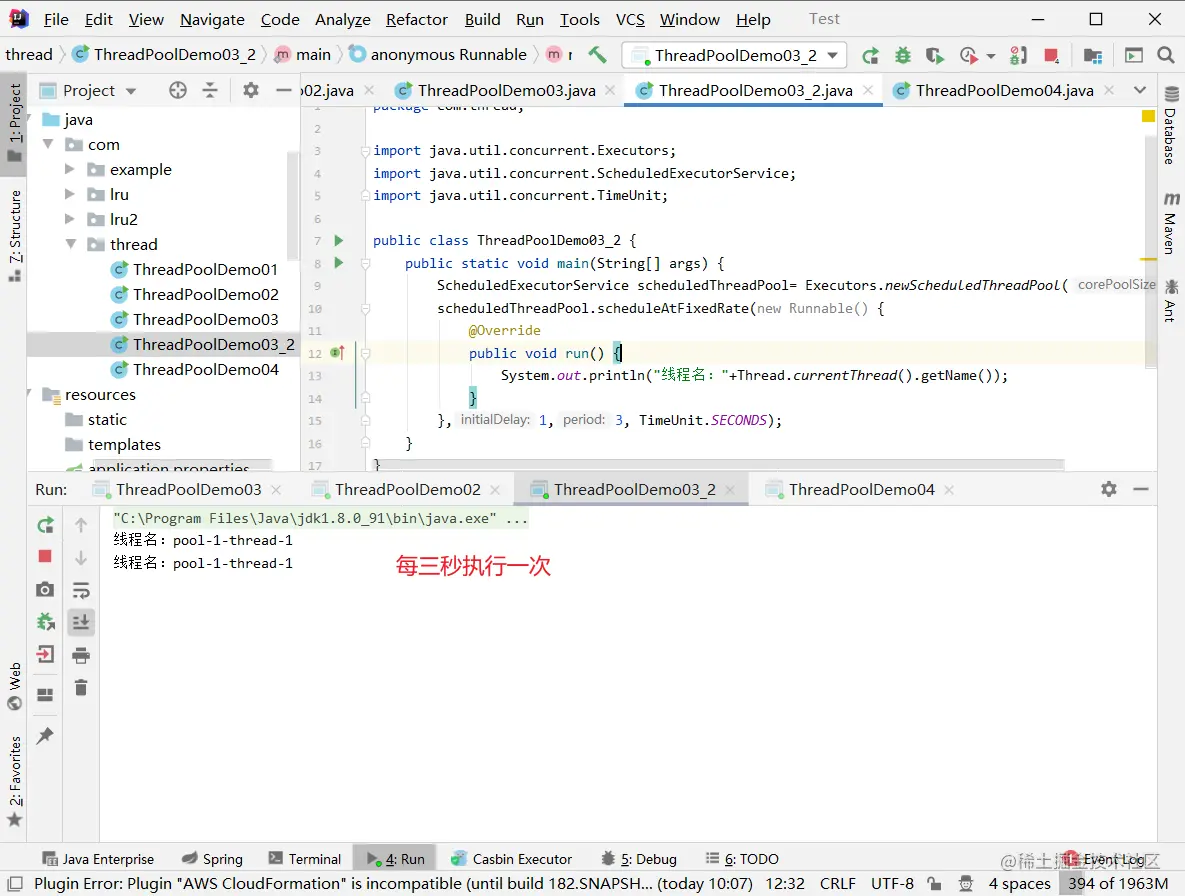
Task: Click the locate-file crosshair icon in Project panel
Action: click(178, 91)
